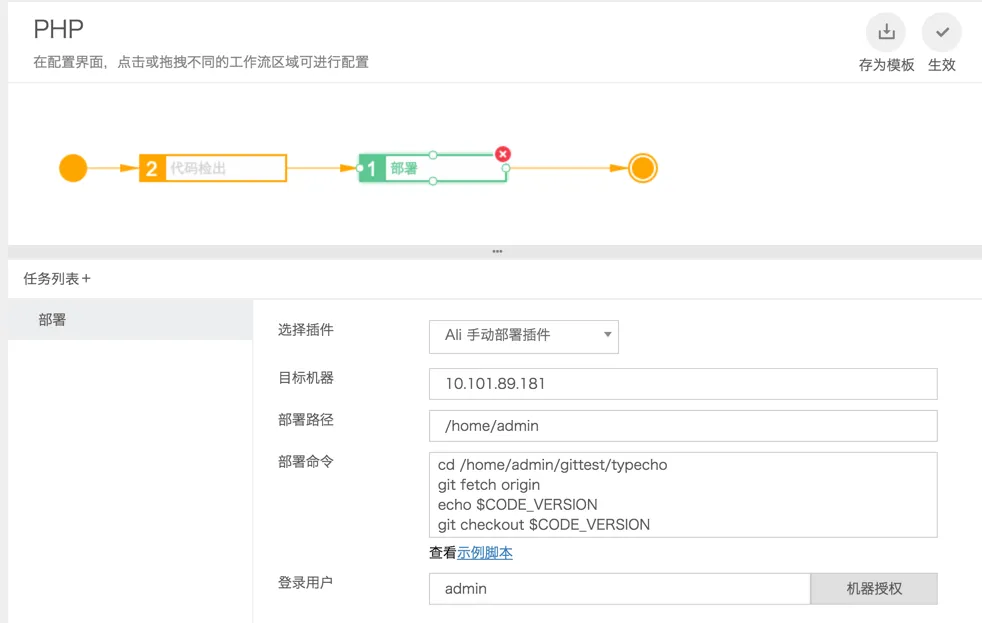Select the 代码检出 workflow node

pos(213,168)
